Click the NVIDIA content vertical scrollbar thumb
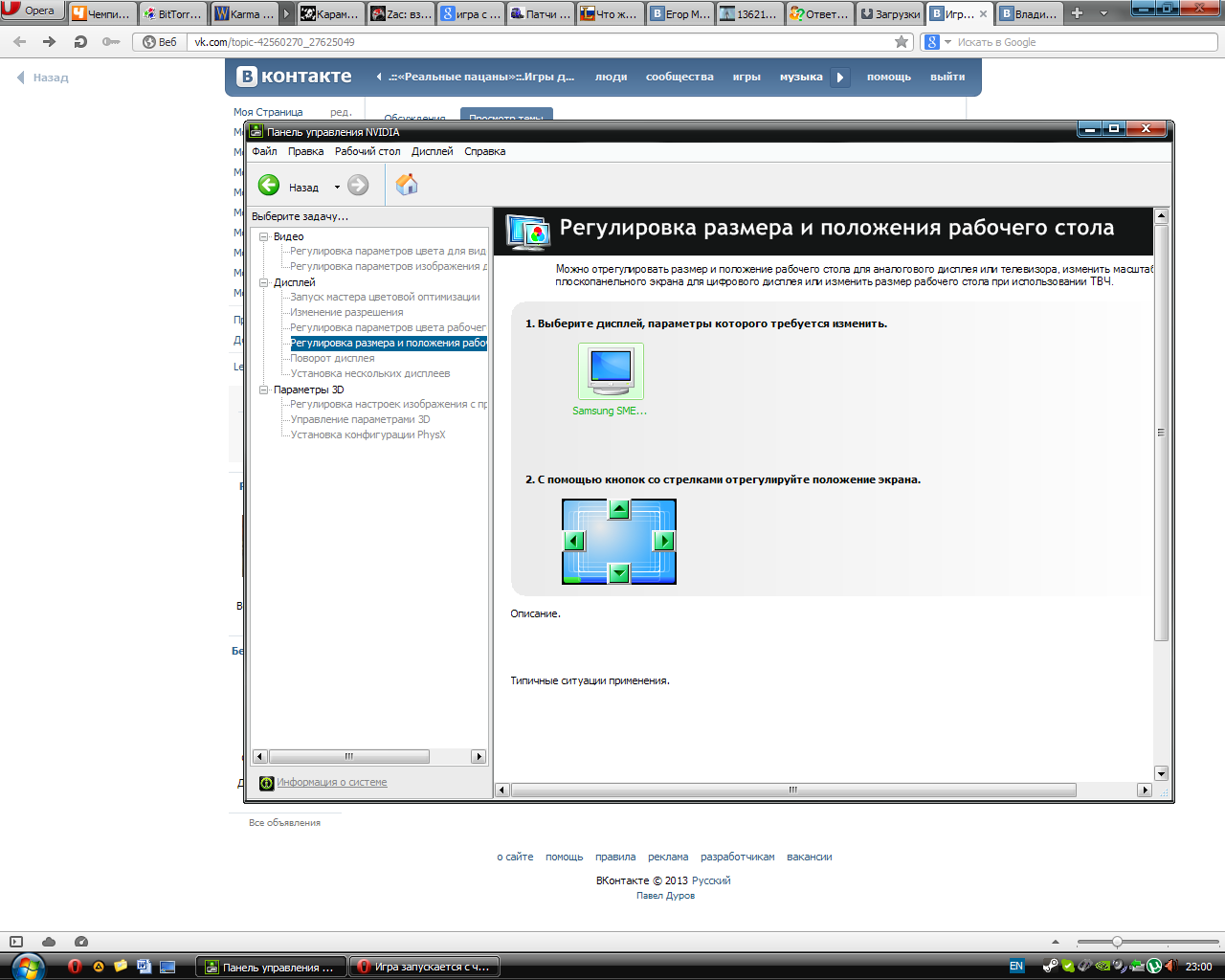Screen dimensions: 1225x980 click(x=1162, y=433)
